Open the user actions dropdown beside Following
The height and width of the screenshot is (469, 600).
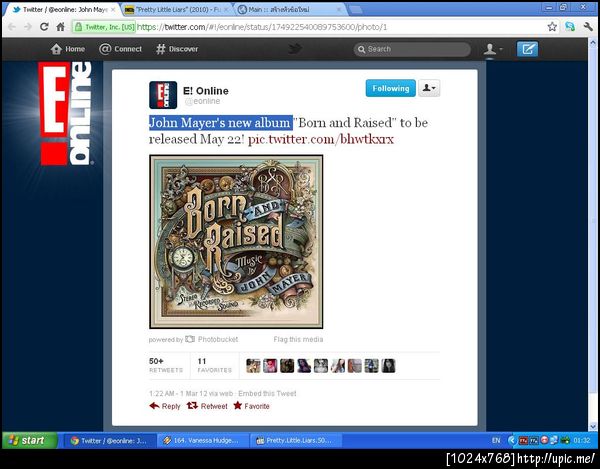pos(429,88)
